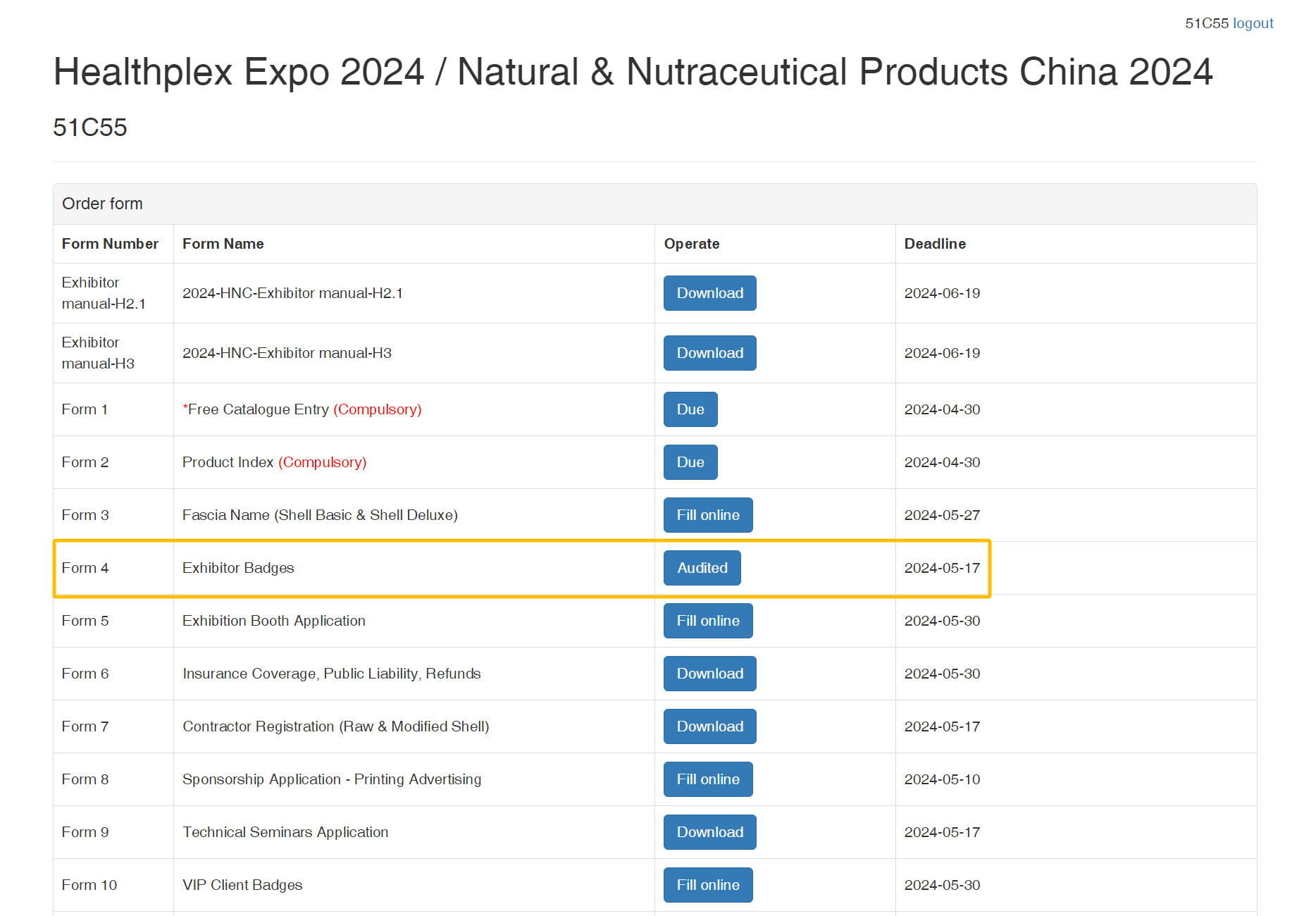Viewport: 1316px width, 916px height.
Task: Click the logout link
Action: [x=1253, y=23]
